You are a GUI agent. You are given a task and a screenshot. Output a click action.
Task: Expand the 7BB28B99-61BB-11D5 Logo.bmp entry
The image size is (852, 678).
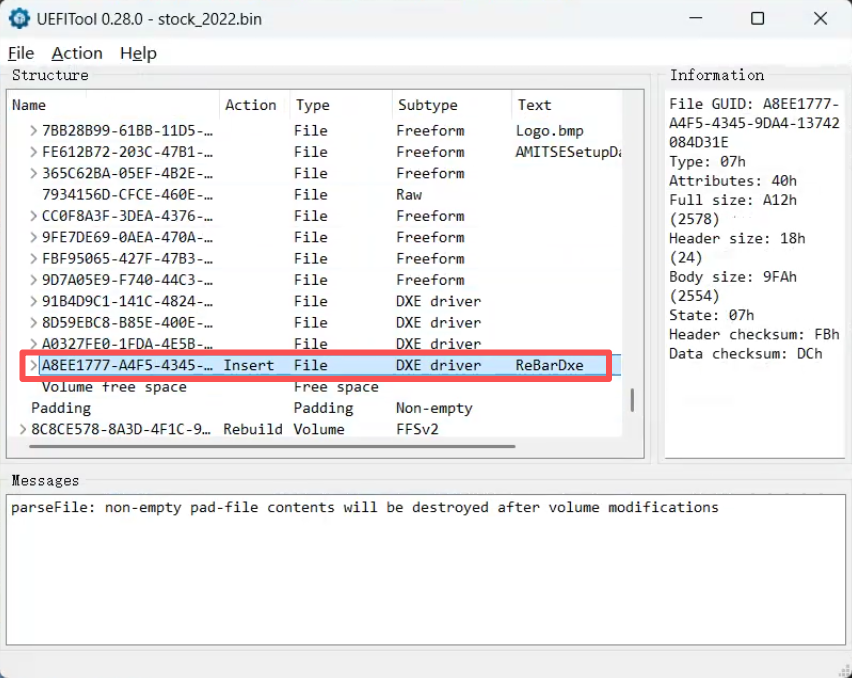click(34, 131)
